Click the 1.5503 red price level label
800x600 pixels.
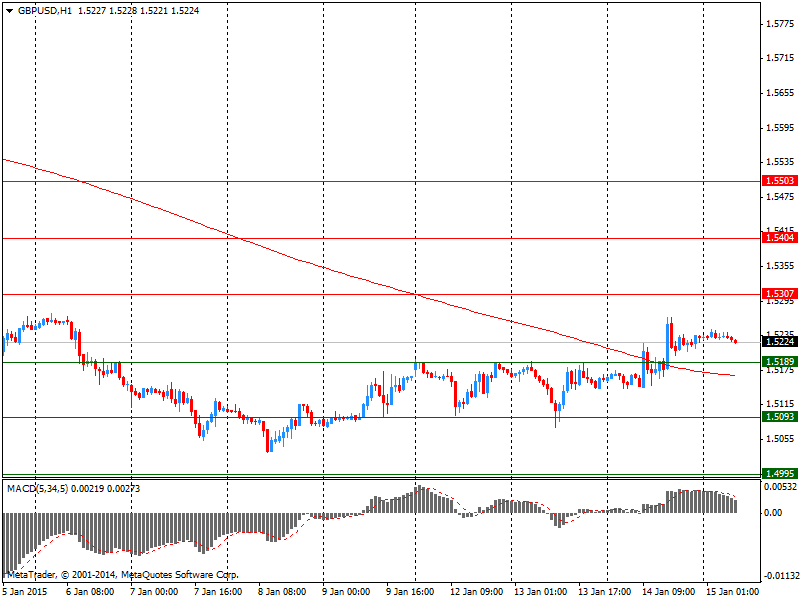[x=780, y=181]
